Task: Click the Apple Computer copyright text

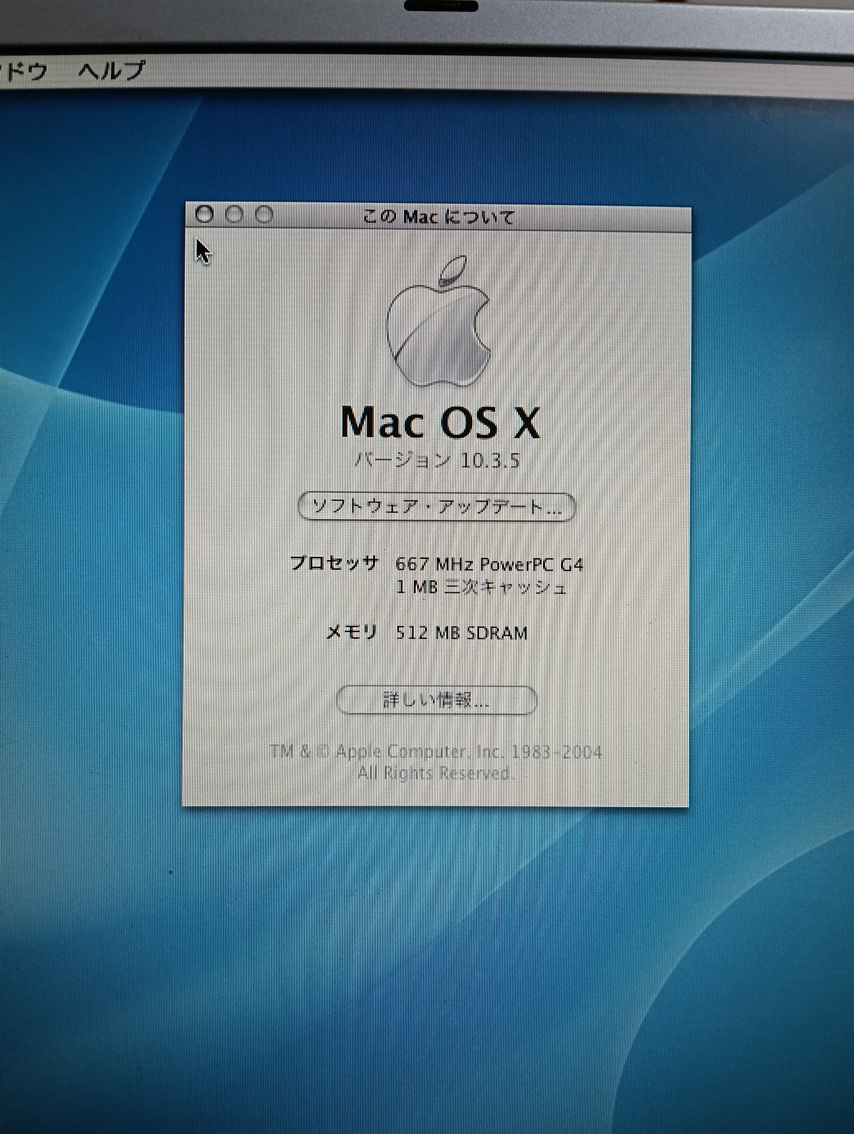Action: pyautogui.click(x=435, y=751)
